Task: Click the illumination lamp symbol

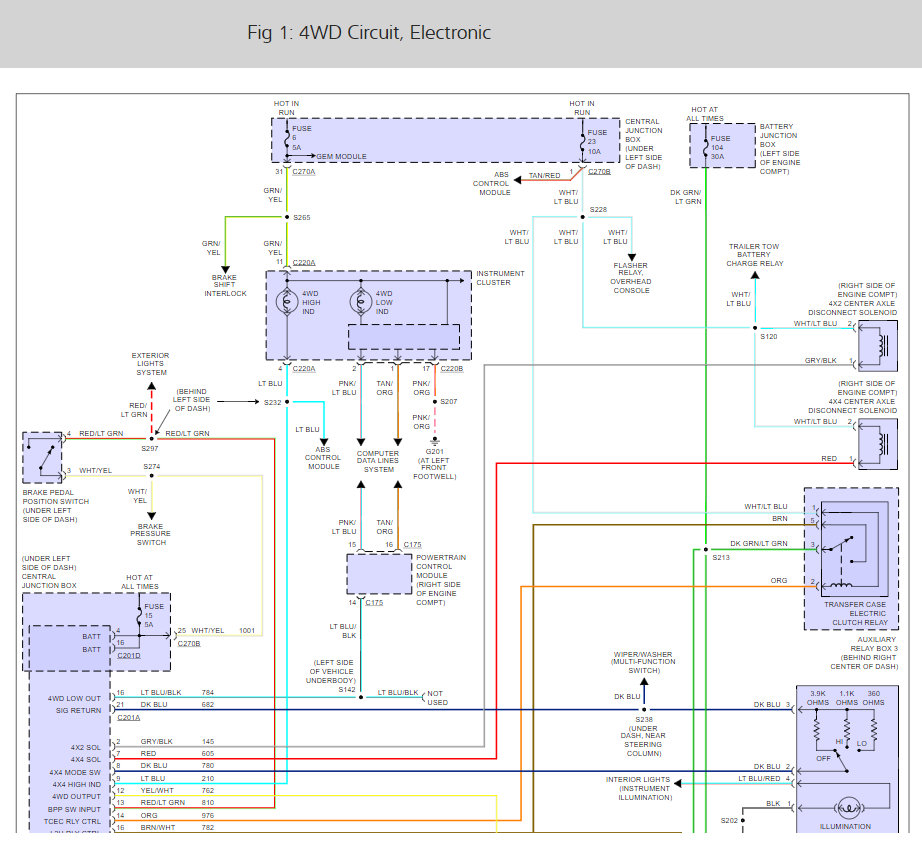Action: 847,809
